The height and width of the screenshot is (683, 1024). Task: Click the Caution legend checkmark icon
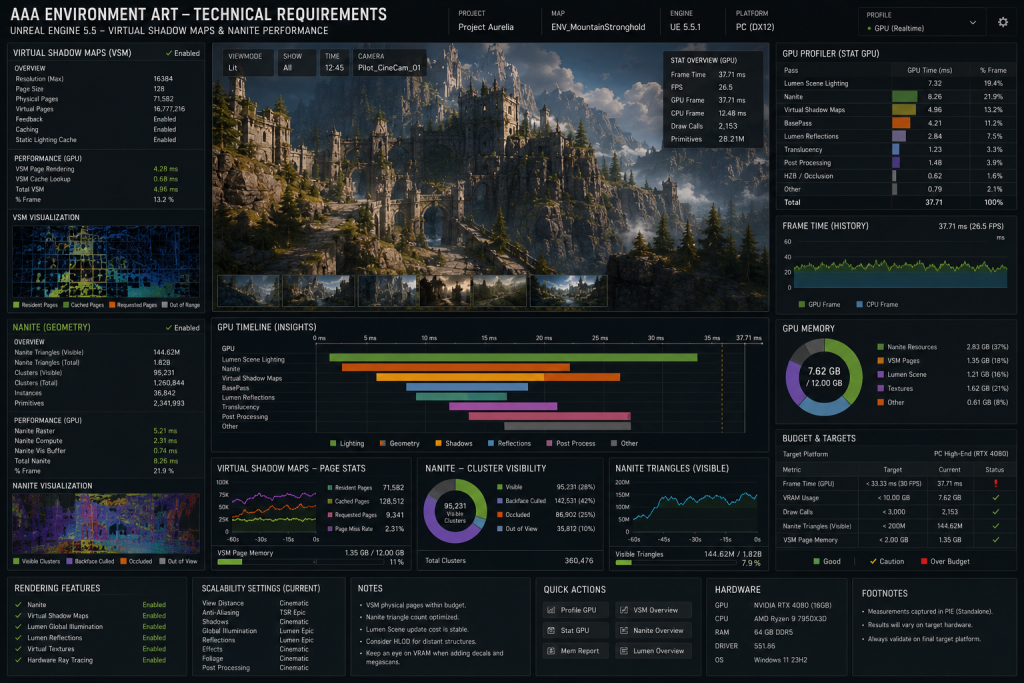point(873,561)
